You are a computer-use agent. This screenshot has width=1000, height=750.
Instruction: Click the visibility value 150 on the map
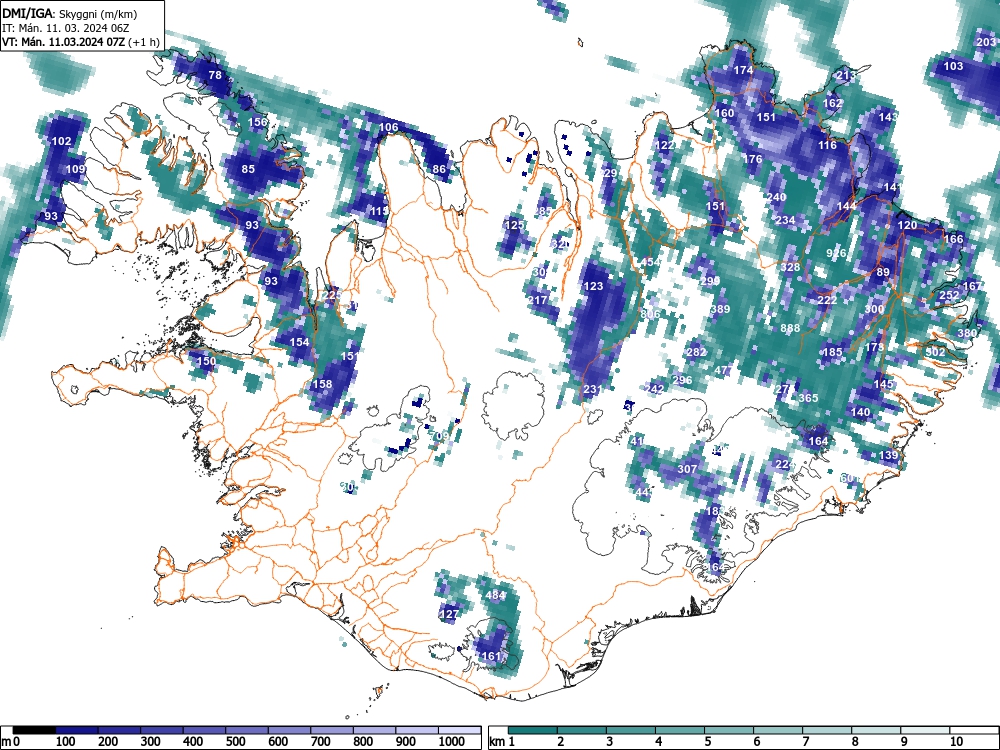click(206, 361)
